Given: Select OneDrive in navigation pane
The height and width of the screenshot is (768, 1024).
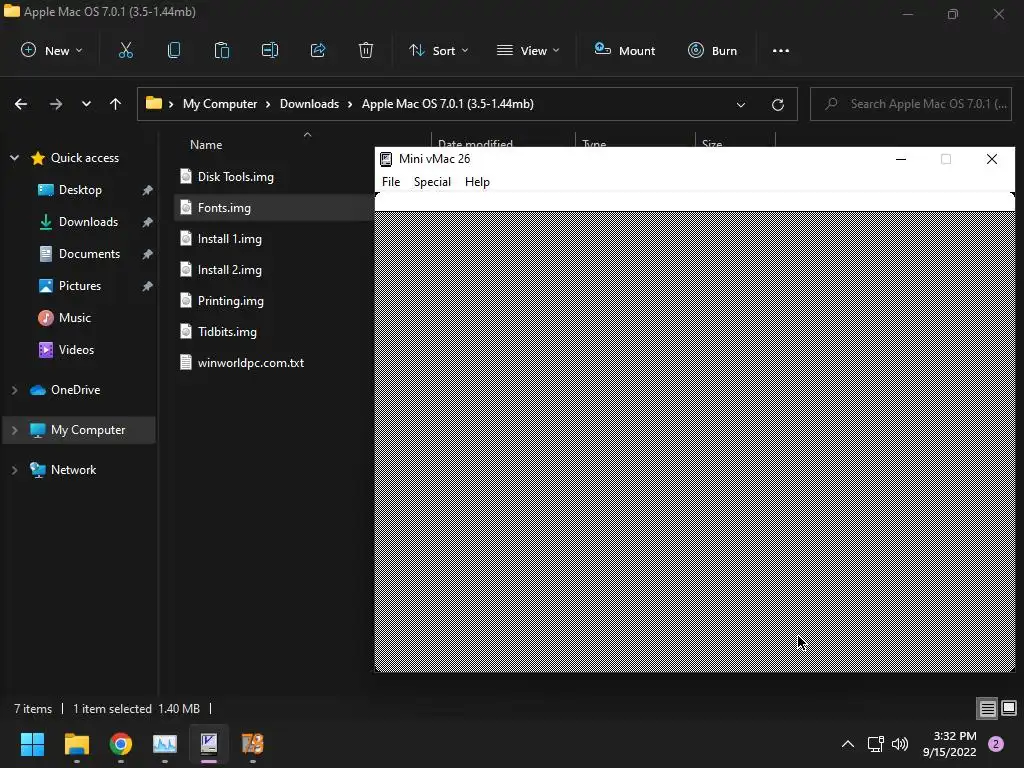Looking at the screenshot, I should [x=75, y=390].
